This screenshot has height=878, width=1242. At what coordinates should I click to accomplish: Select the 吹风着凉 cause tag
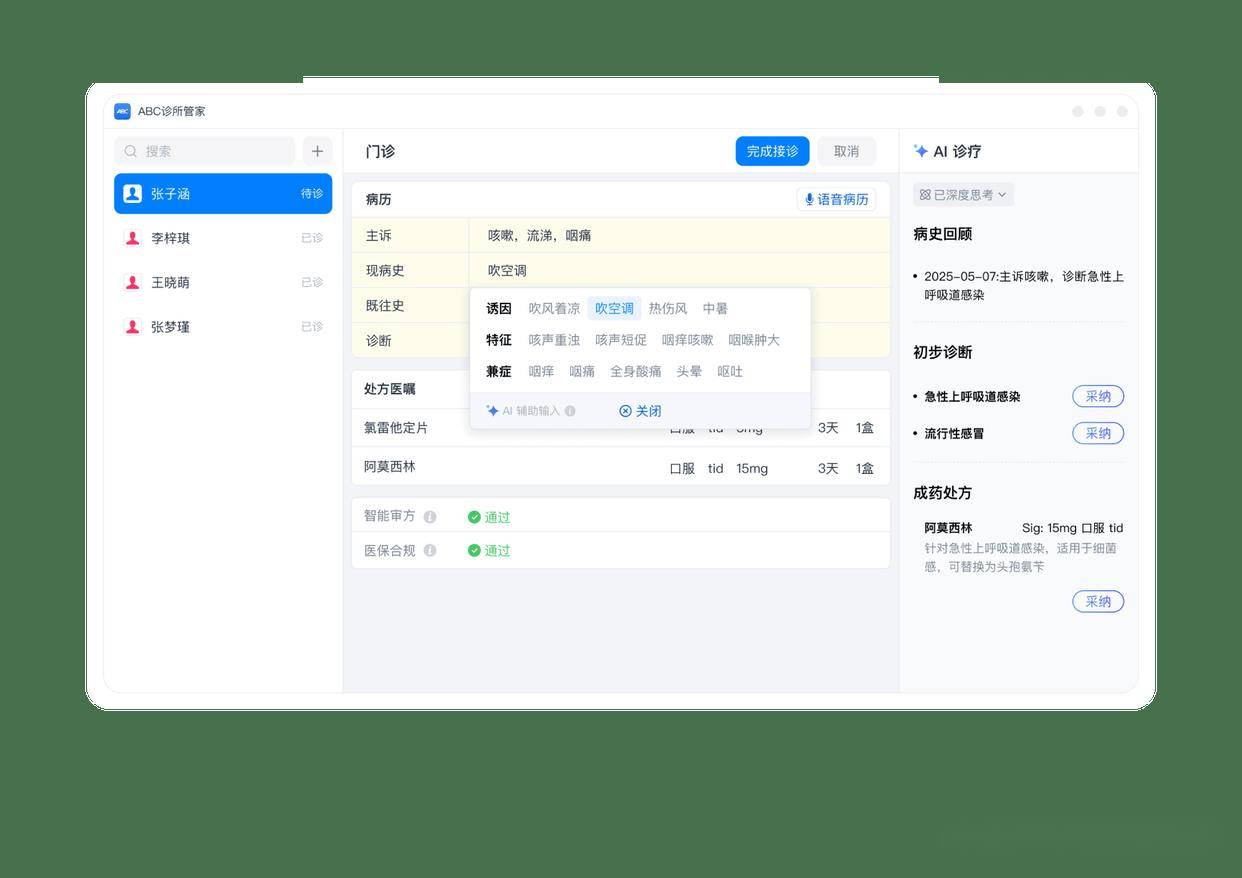(x=554, y=308)
